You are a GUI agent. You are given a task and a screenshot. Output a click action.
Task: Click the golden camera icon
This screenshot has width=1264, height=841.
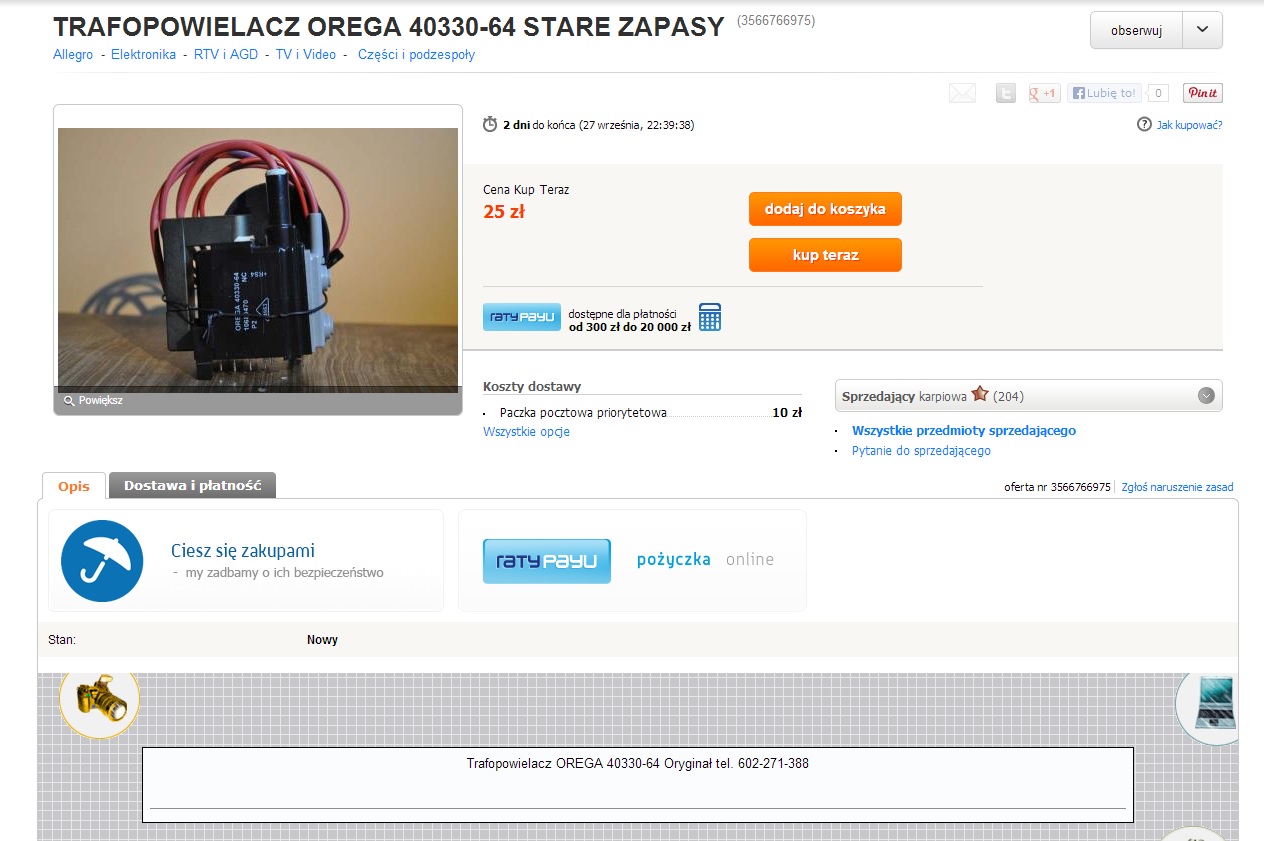click(99, 701)
